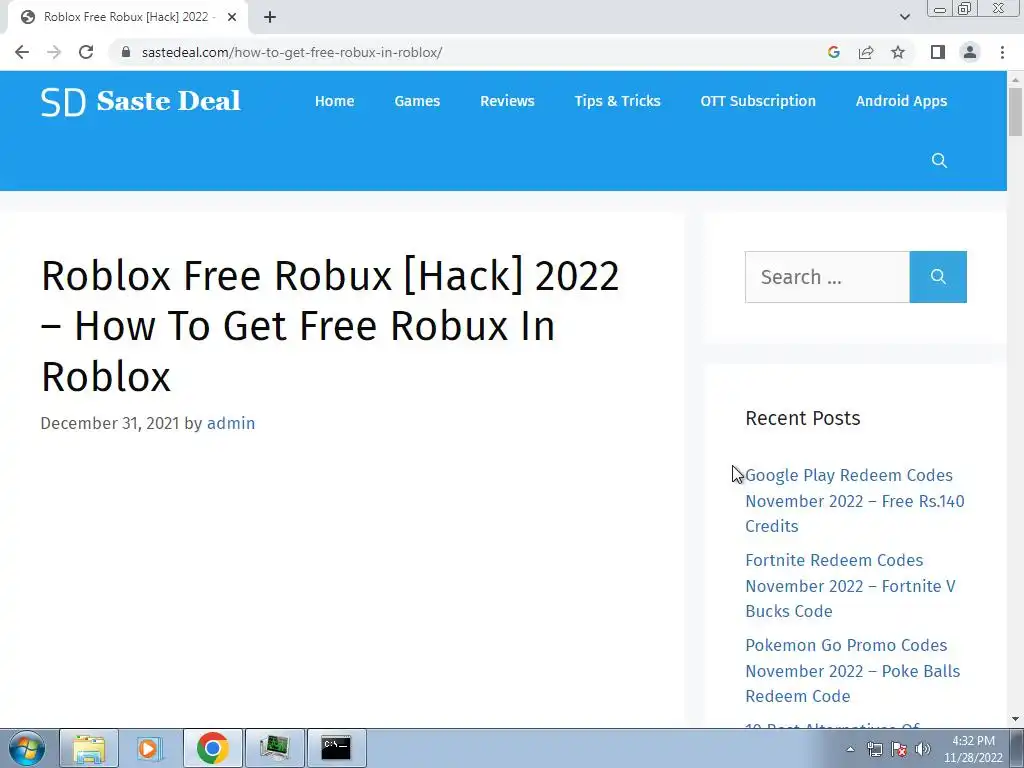Show hidden system tray icons
Viewport: 1024px width, 768px height.
pyautogui.click(x=850, y=749)
